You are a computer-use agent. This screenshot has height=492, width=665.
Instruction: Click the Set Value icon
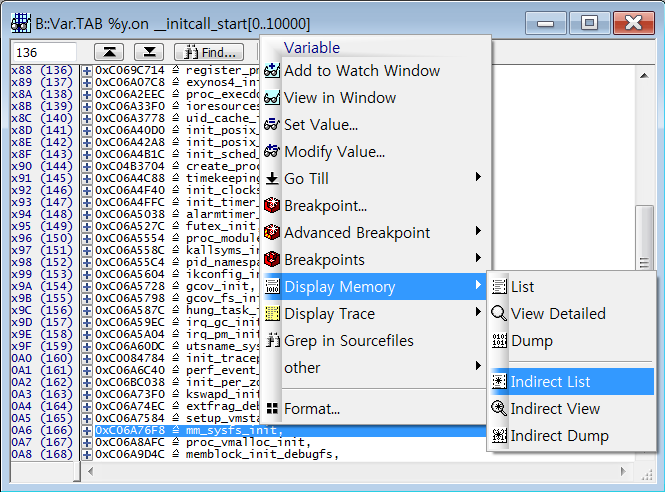(272, 125)
